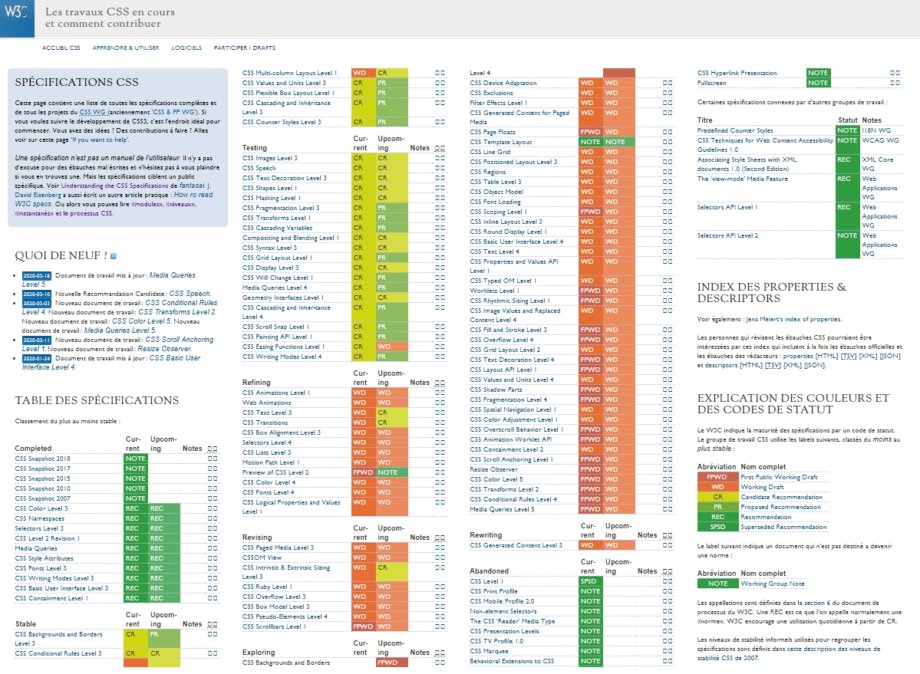
Task: Open the Web Animations specification link
Action: pyautogui.click(x=266, y=402)
